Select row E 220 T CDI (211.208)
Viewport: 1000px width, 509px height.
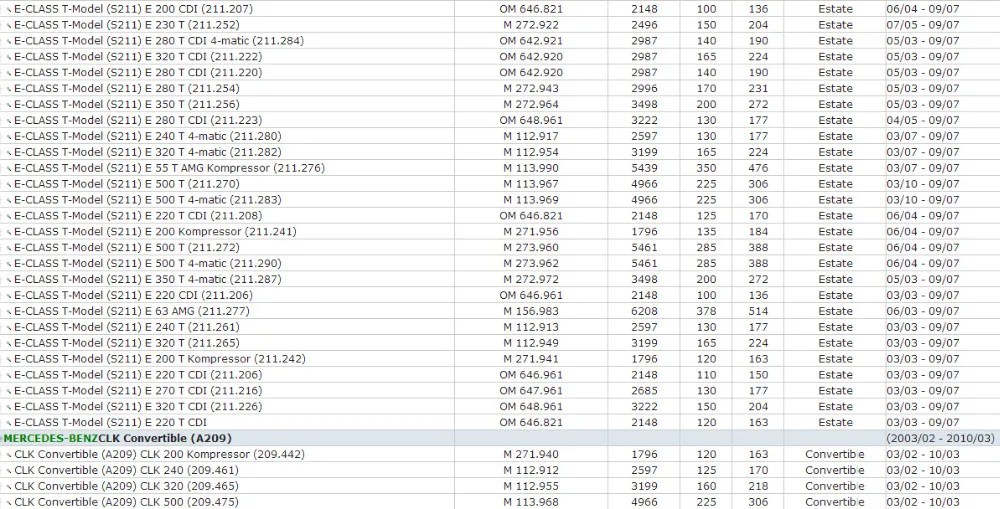click(500, 216)
